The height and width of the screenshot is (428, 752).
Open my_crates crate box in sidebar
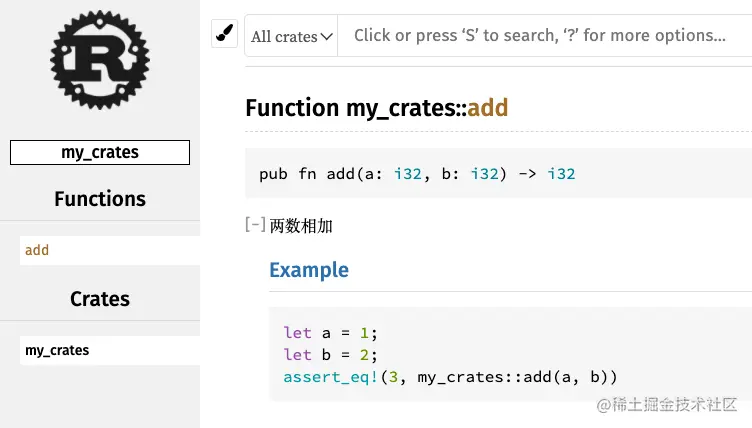(100, 153)
